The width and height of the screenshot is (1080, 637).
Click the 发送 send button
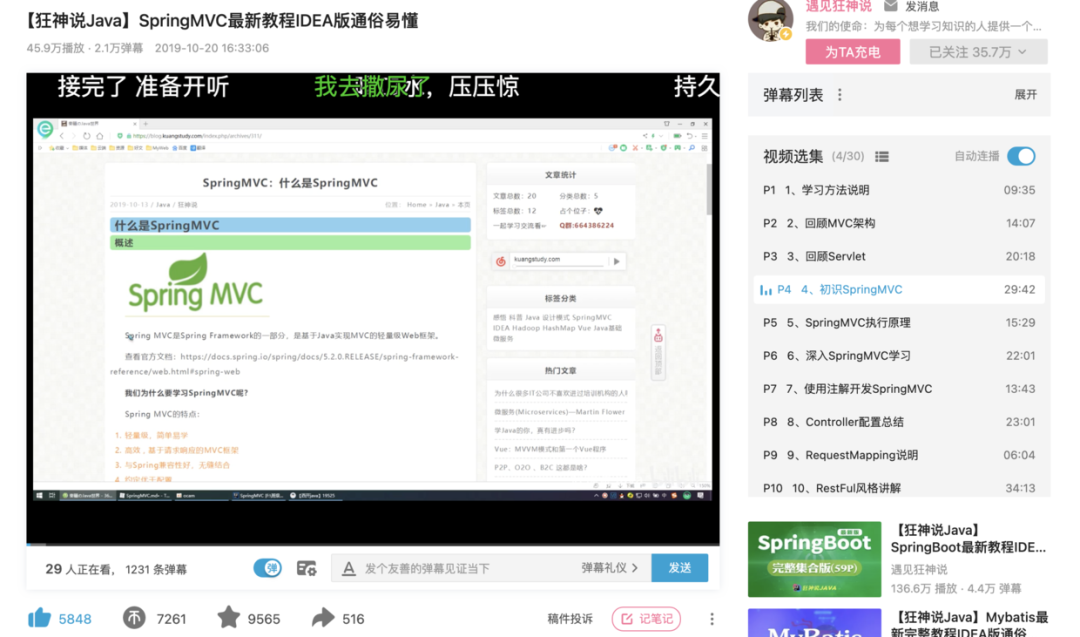680,567
